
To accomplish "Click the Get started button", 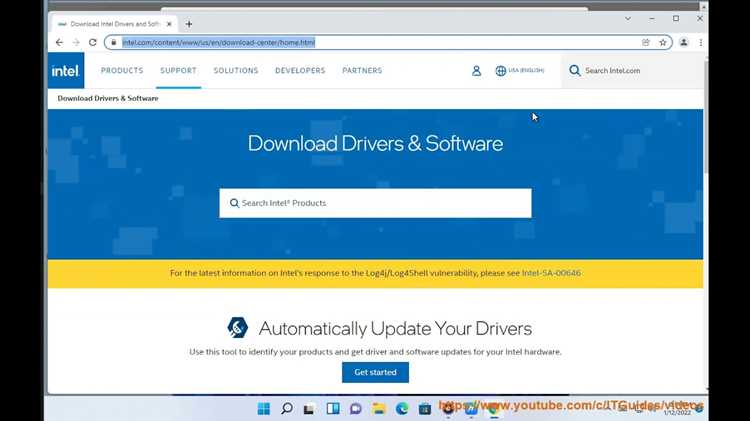I will [375, 372].
